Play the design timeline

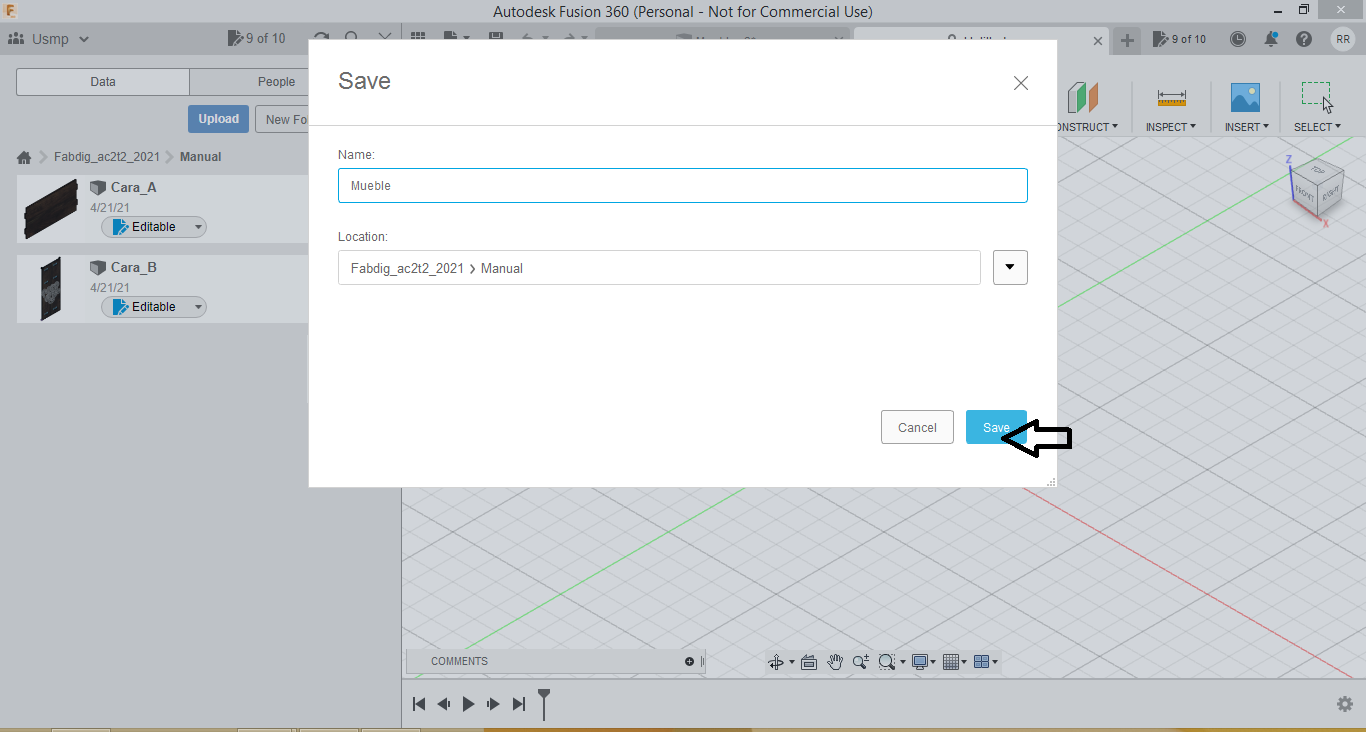point(468,704)
